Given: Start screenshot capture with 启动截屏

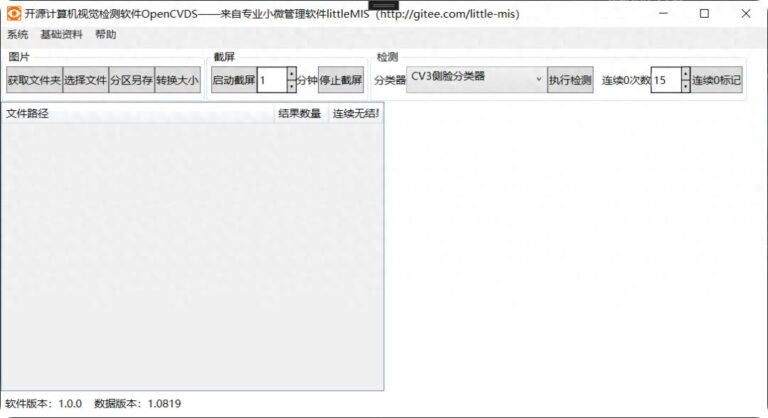Looking at the screenshot, I should coord(233,80).
